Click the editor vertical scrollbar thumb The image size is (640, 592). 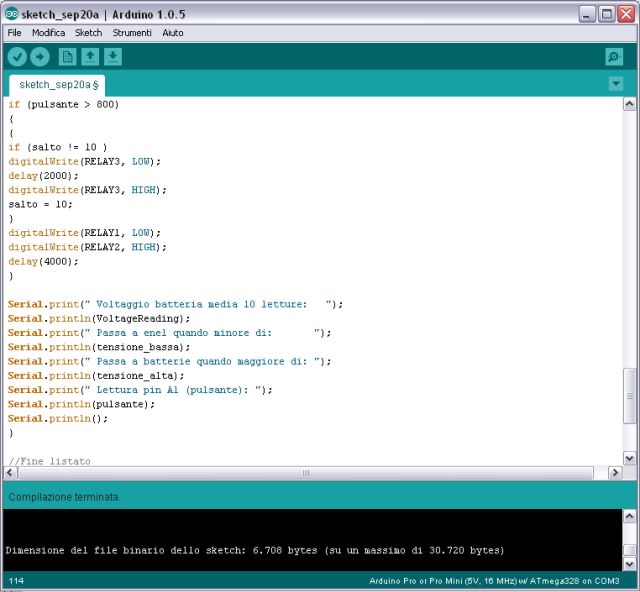[629, 396]
